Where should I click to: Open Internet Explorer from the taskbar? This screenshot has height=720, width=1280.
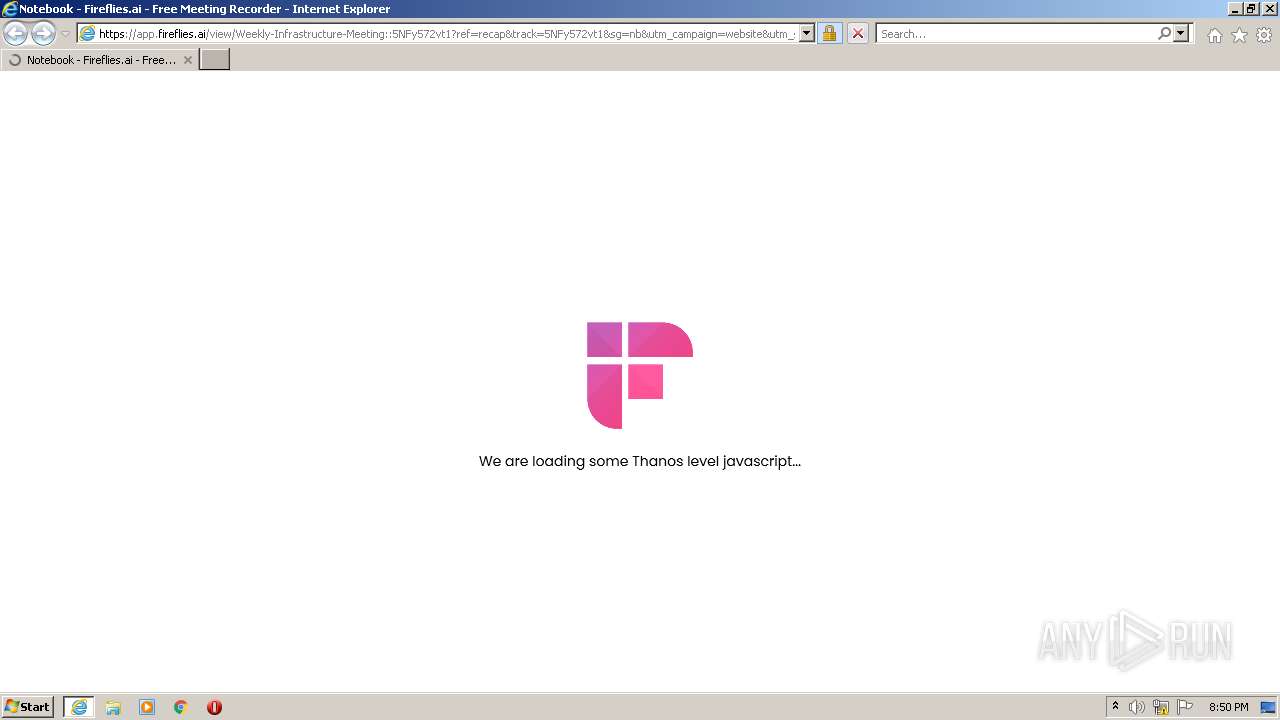click(x=79, y=707)
